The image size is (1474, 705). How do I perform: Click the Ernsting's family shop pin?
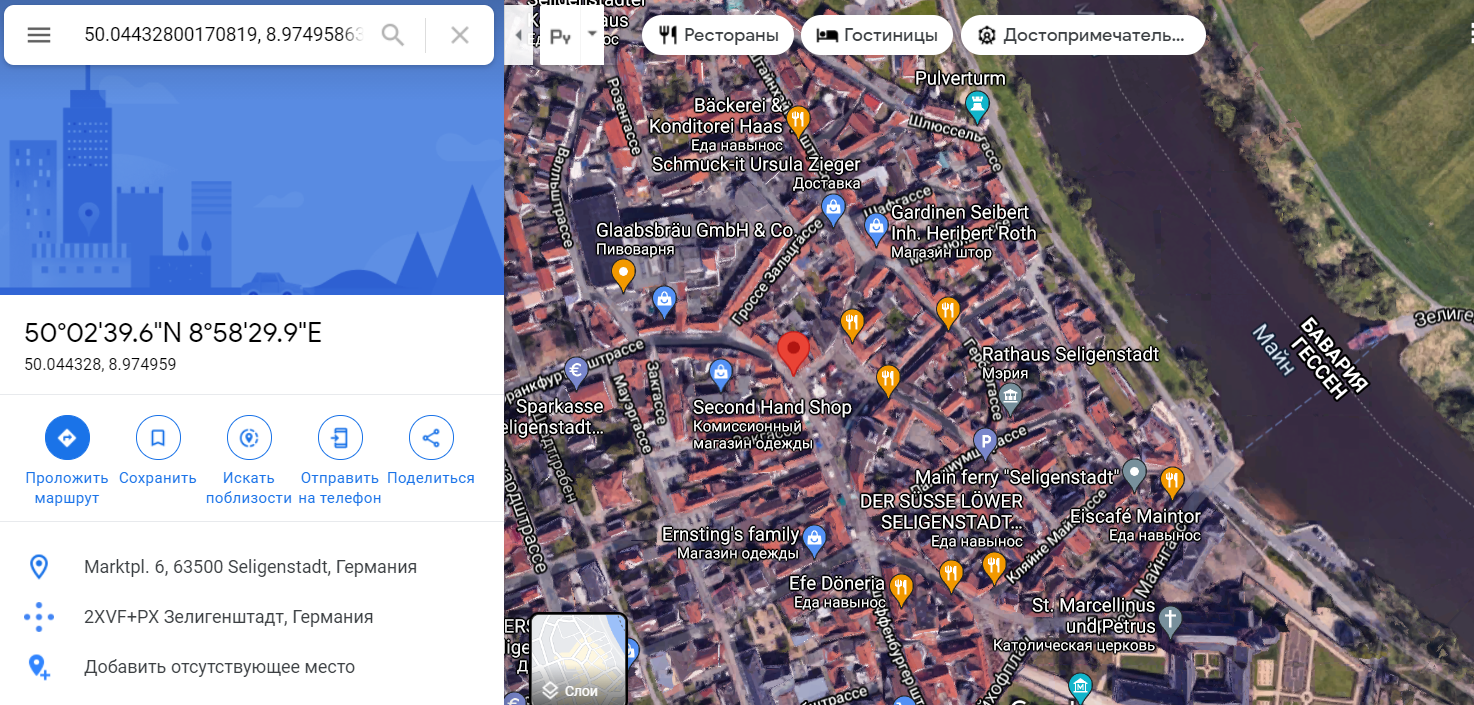(x=815, y=539)
